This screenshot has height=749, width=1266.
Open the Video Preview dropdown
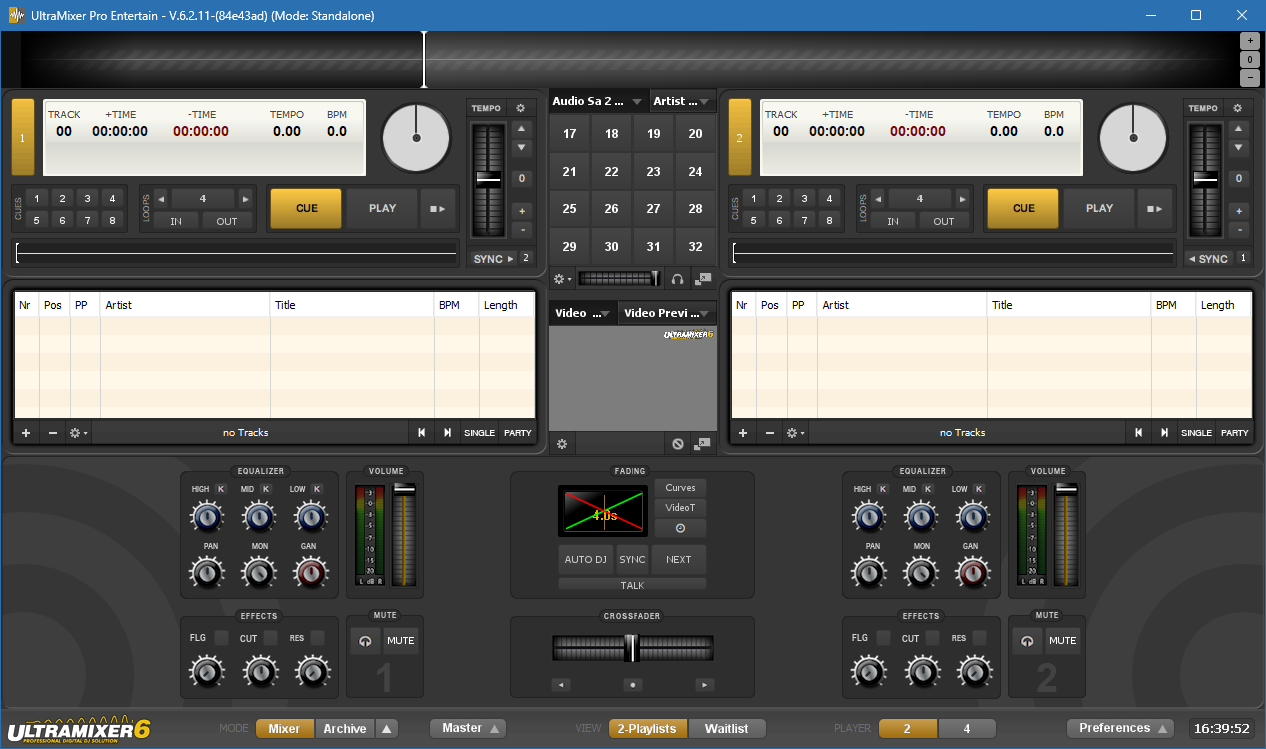(x=667, y=313)
